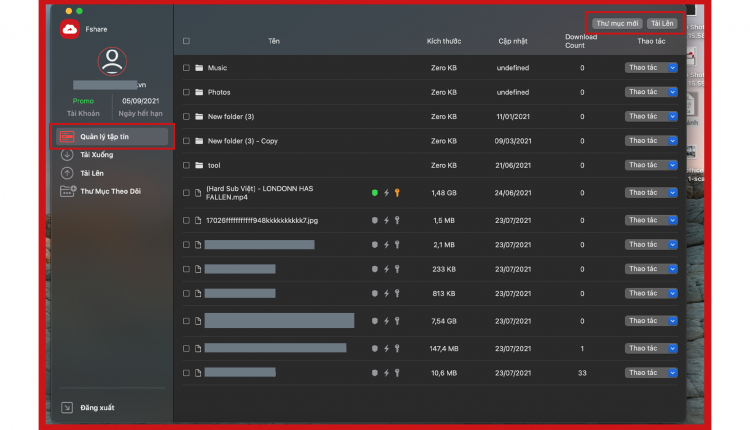Click the shield icon on the 17026...jpg row
Screen dimensions: 750x430
(375, 221)
